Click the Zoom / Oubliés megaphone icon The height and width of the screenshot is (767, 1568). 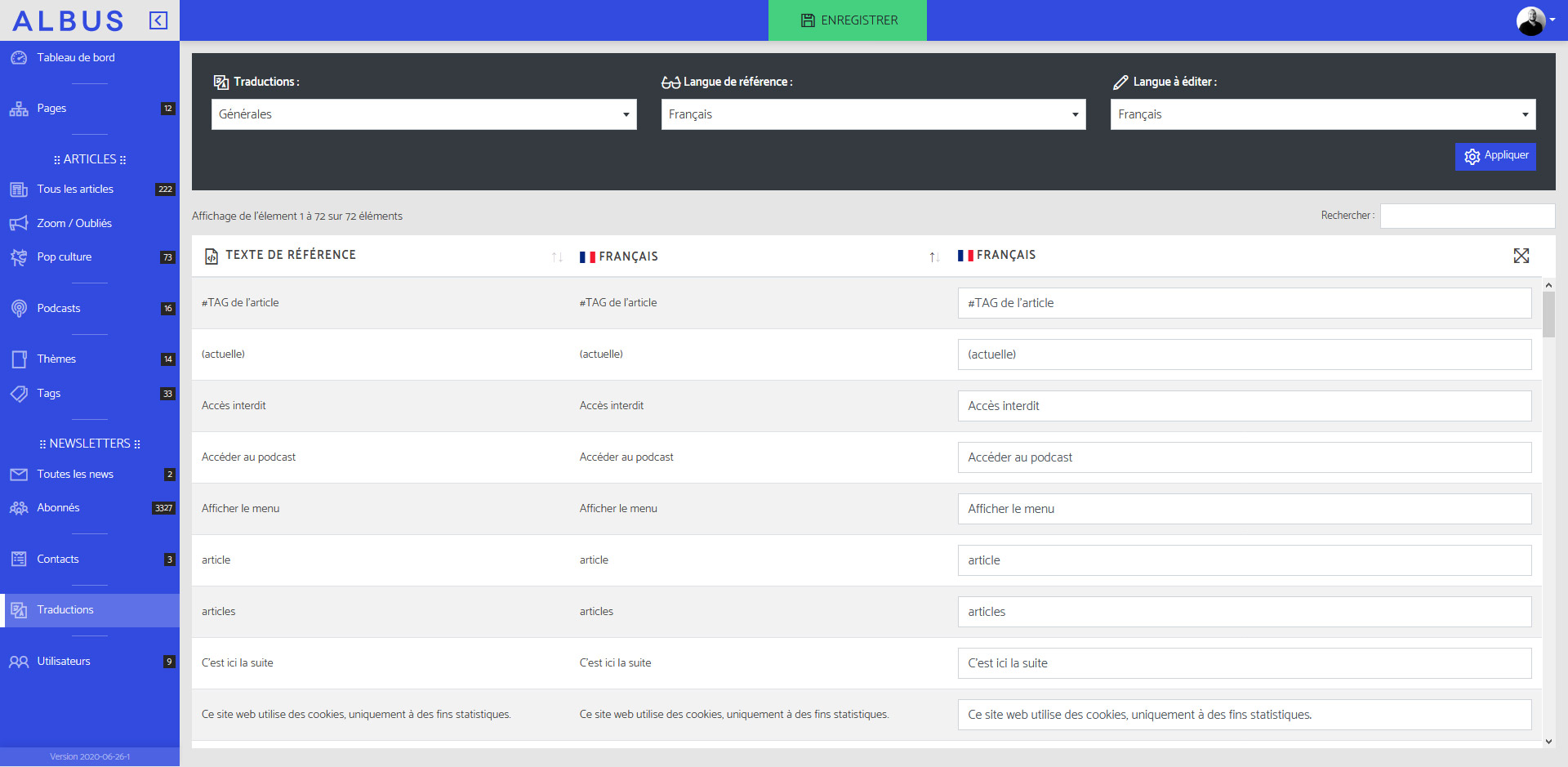coord(19,224)
